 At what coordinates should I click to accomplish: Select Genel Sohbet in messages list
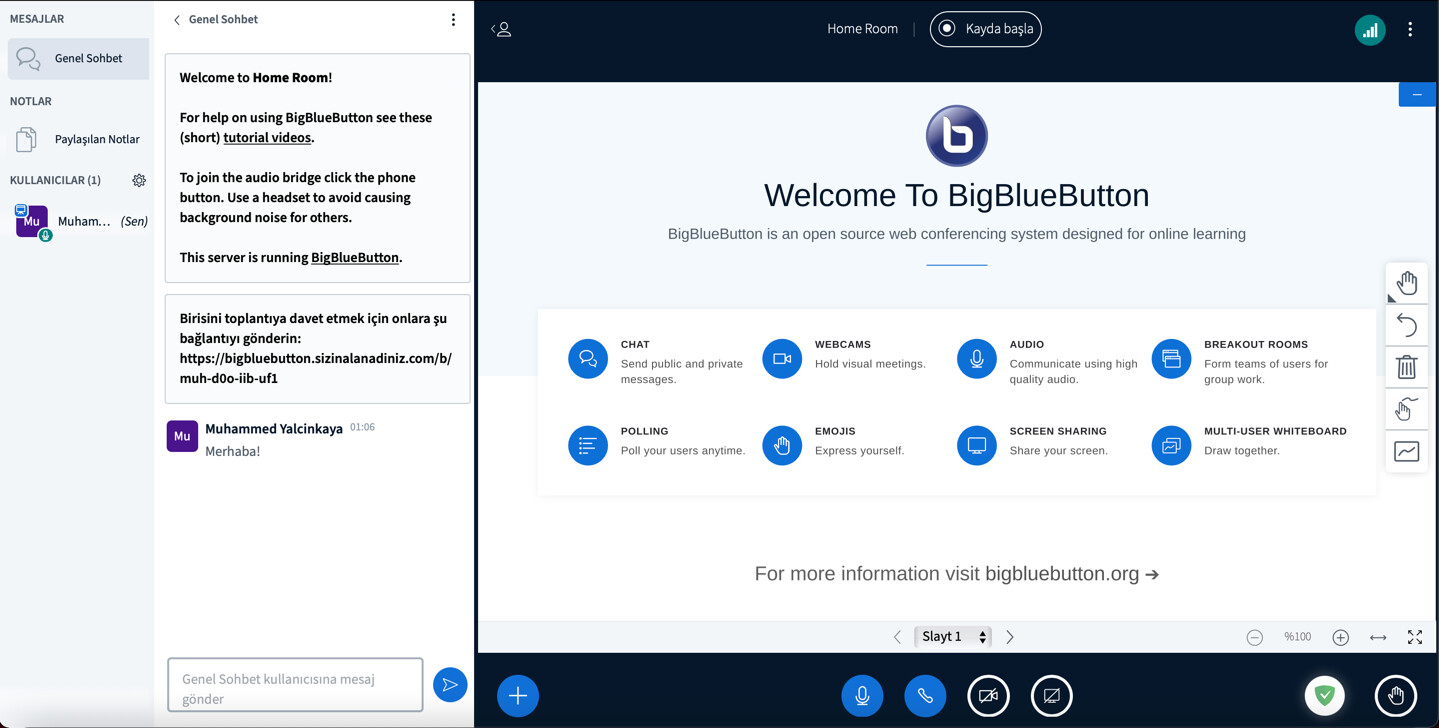point(78,59)
